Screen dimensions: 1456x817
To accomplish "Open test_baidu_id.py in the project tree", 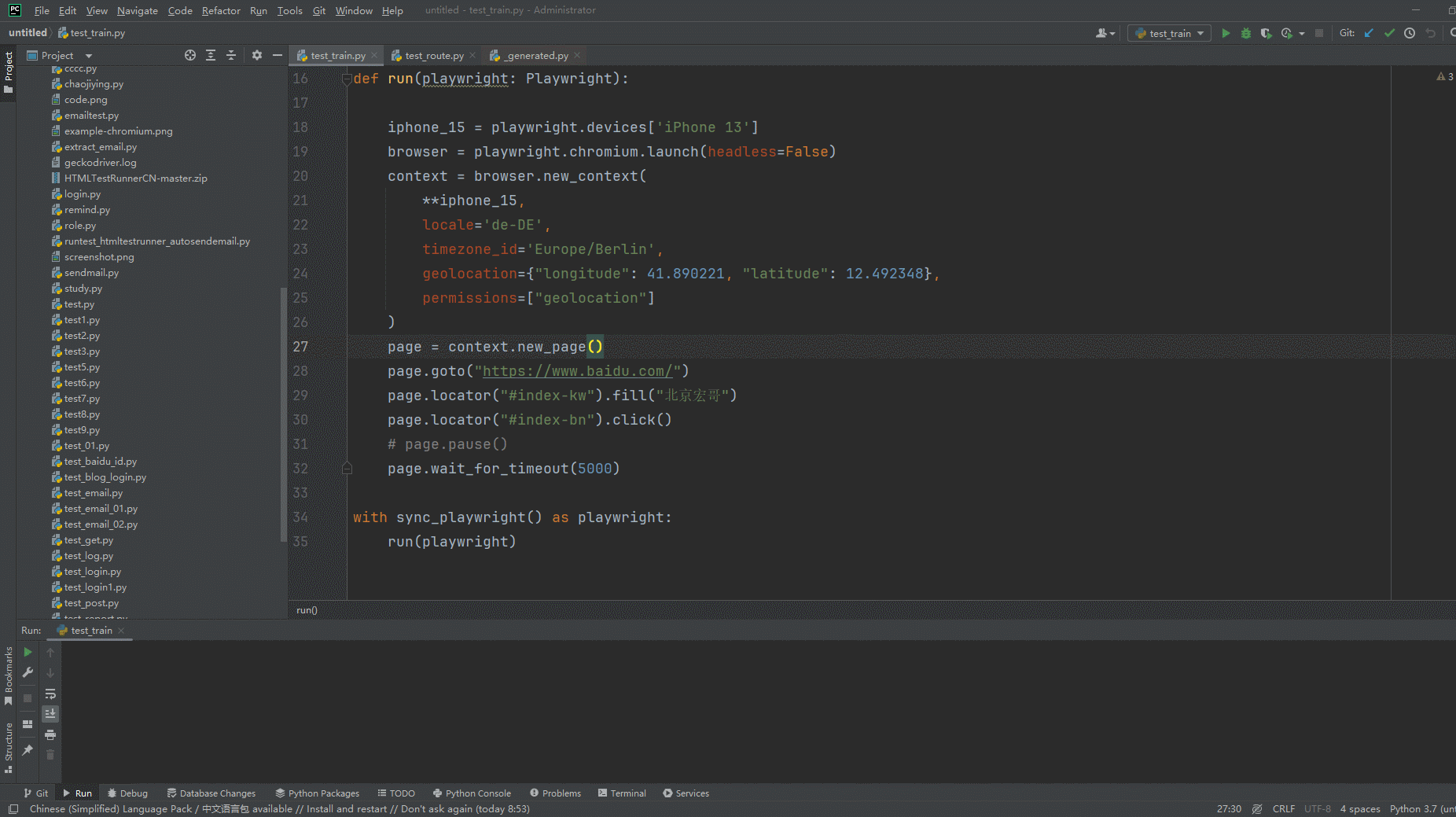I will click(x=100, y=462).
